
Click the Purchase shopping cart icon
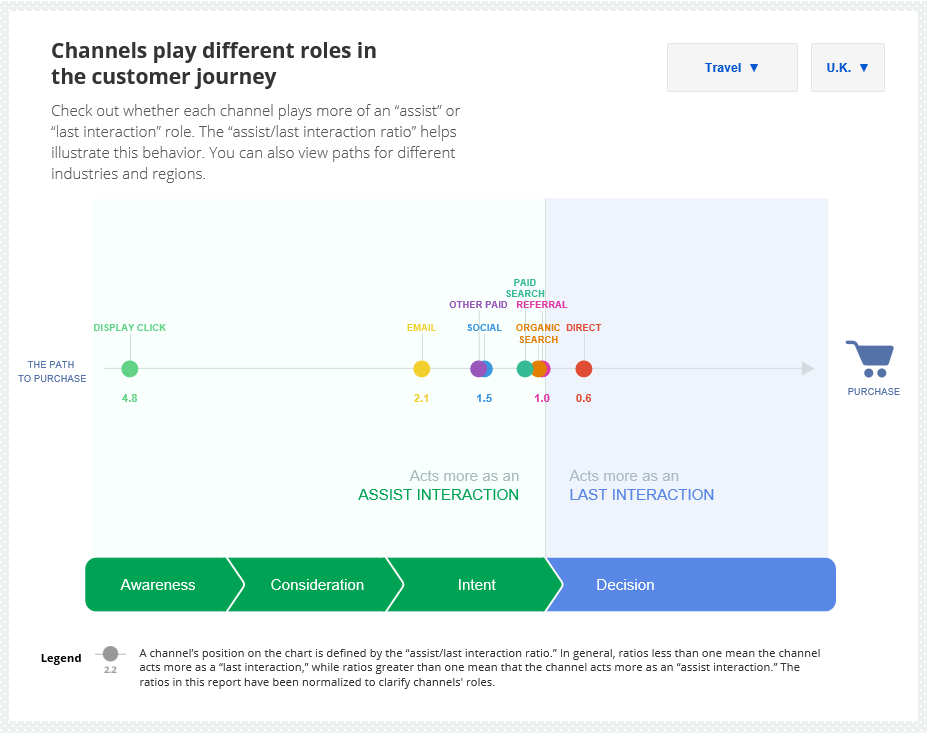coord(871,357)
